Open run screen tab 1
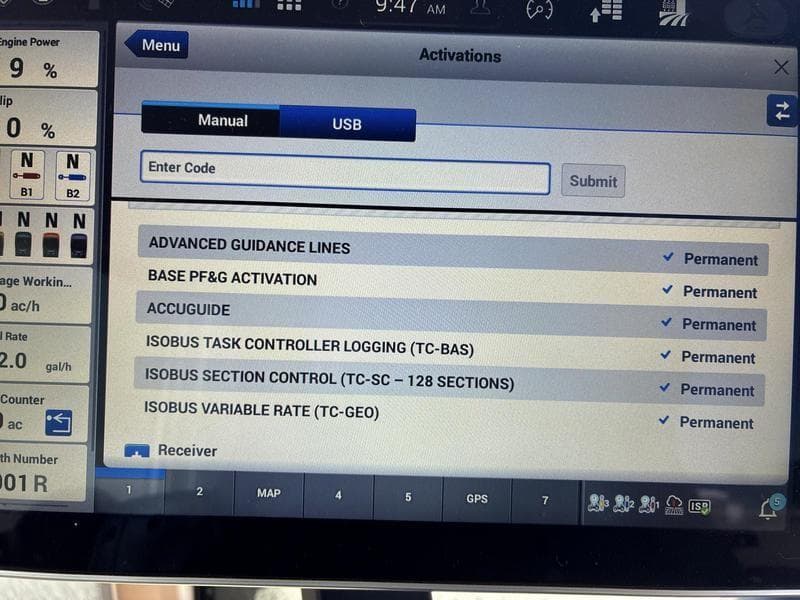800x600 pixels. tap(129, 490)
